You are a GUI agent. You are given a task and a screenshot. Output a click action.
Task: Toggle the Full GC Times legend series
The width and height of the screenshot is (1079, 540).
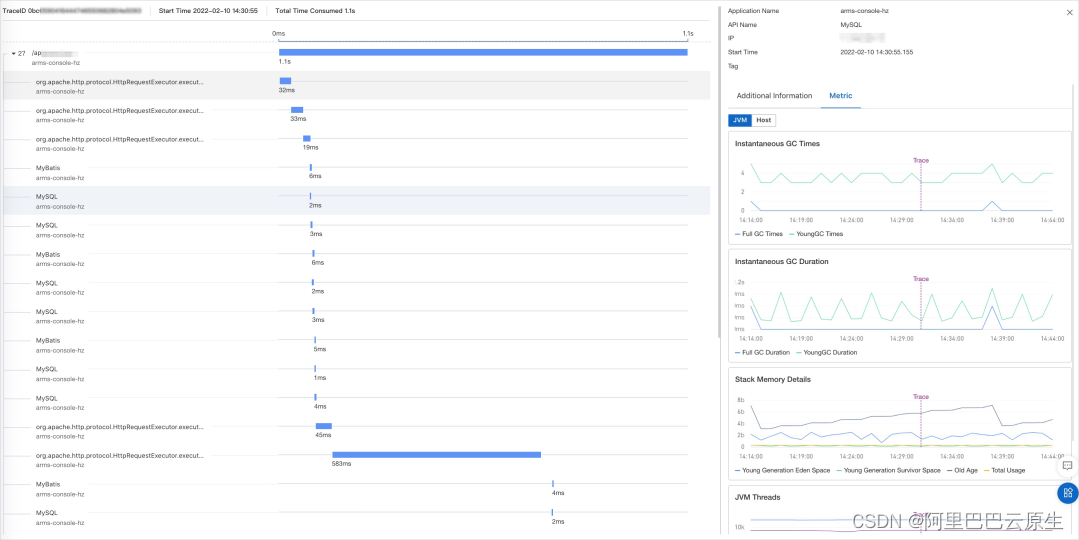click(x=760, y=234)
